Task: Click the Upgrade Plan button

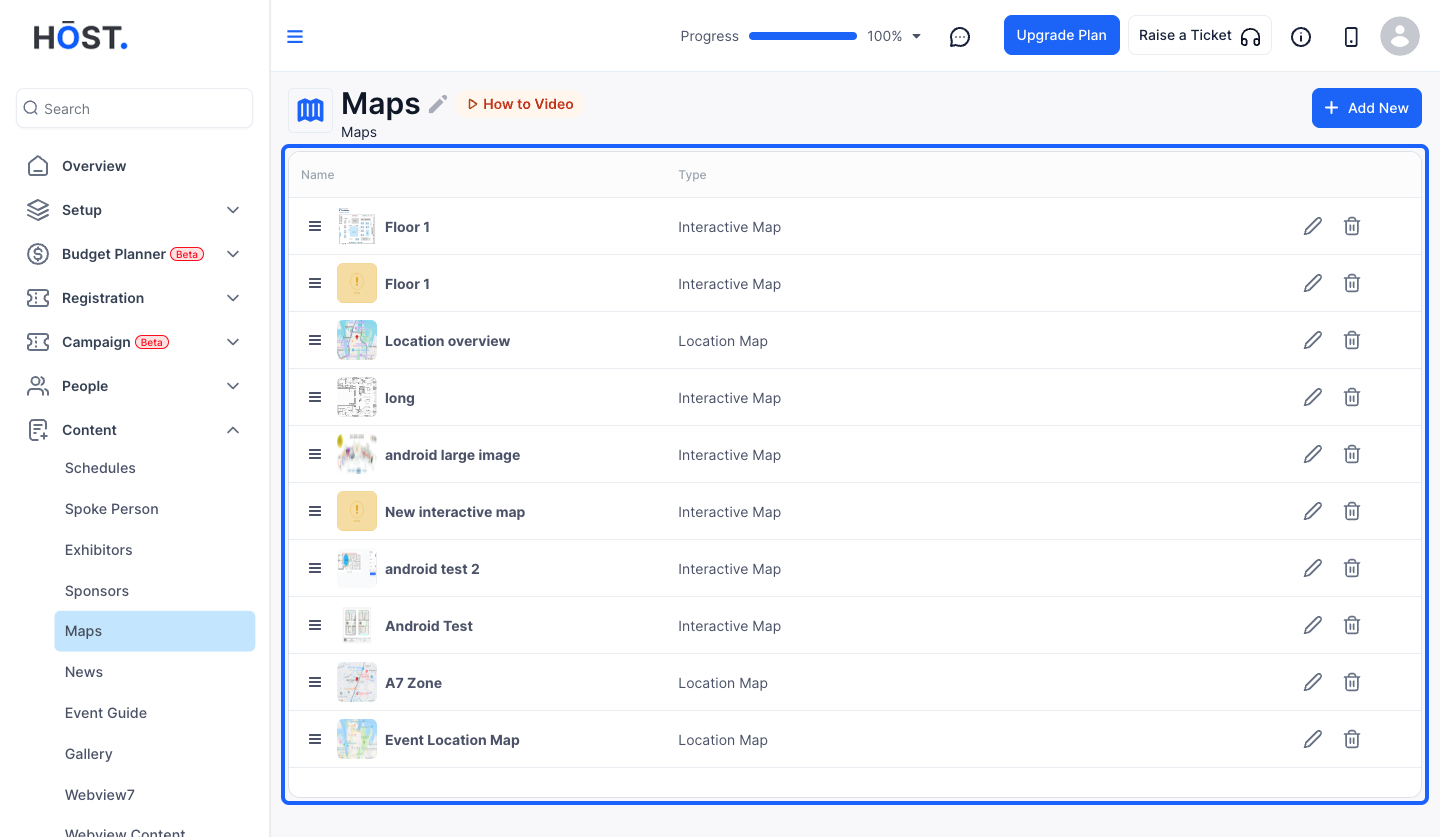Action: click(x=1062, y=35)
